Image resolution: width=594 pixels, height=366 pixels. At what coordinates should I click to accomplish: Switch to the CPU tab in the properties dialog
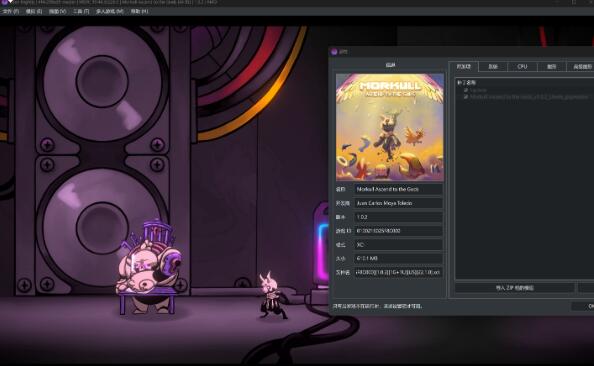[522, 66]
